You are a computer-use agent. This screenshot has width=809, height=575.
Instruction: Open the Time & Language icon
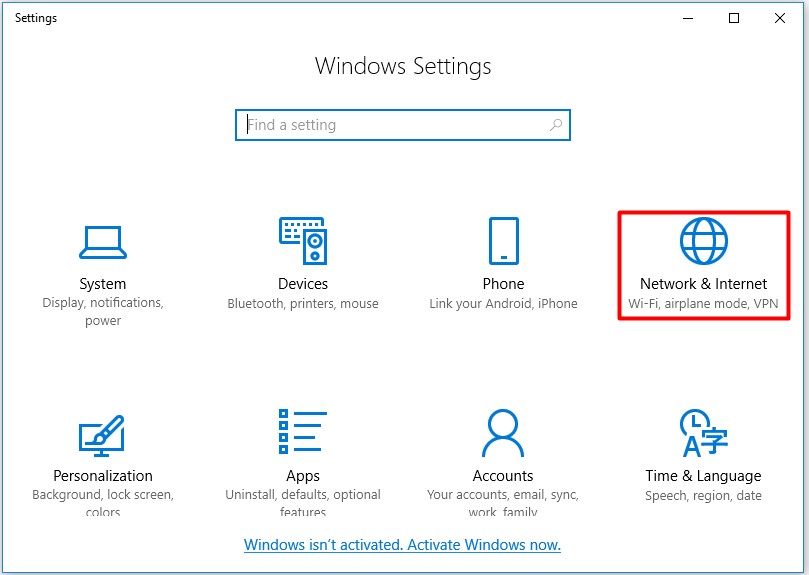tap(704, 433)
